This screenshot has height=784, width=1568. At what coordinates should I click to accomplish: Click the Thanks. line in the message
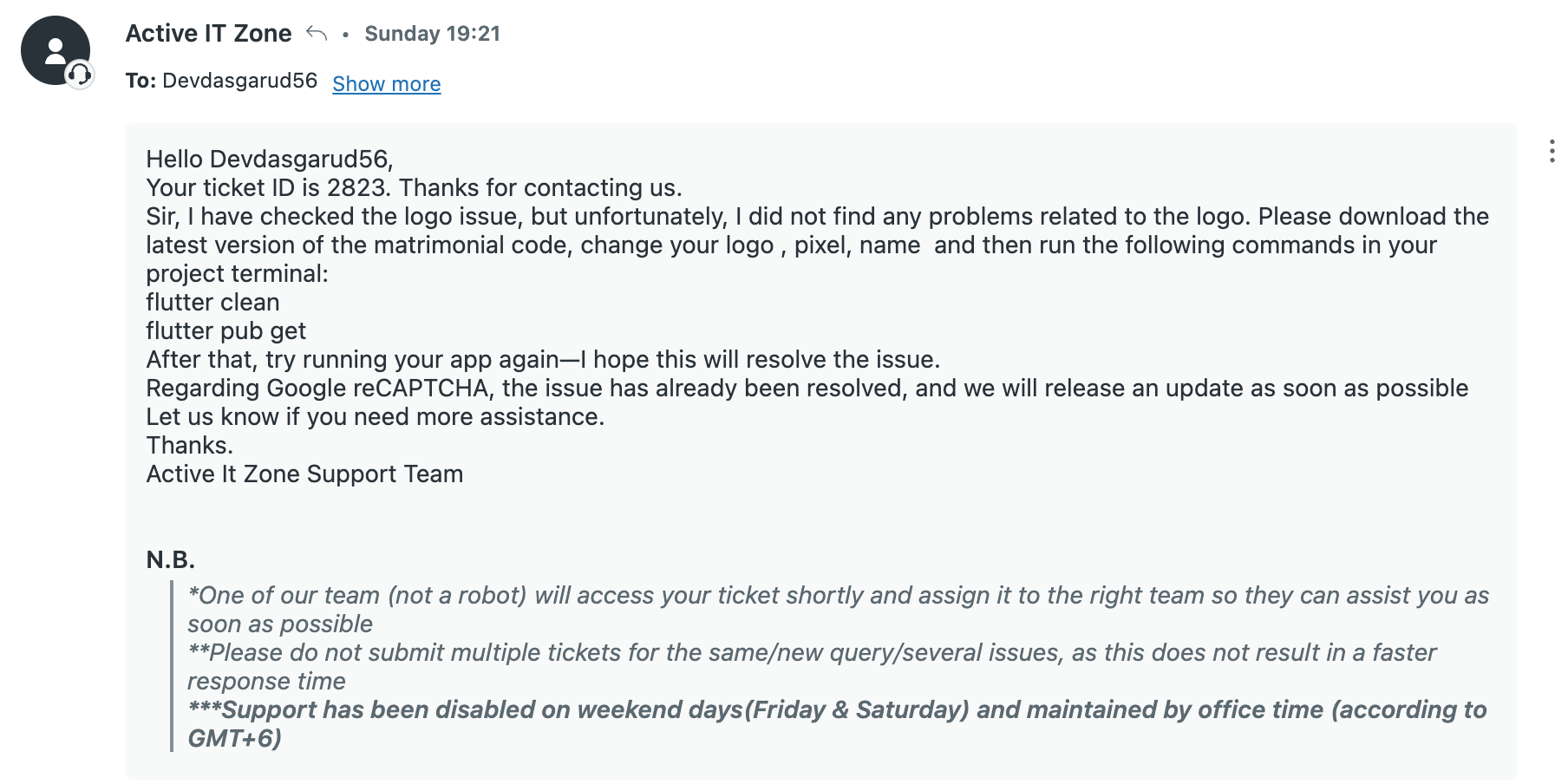coord(189,445)
